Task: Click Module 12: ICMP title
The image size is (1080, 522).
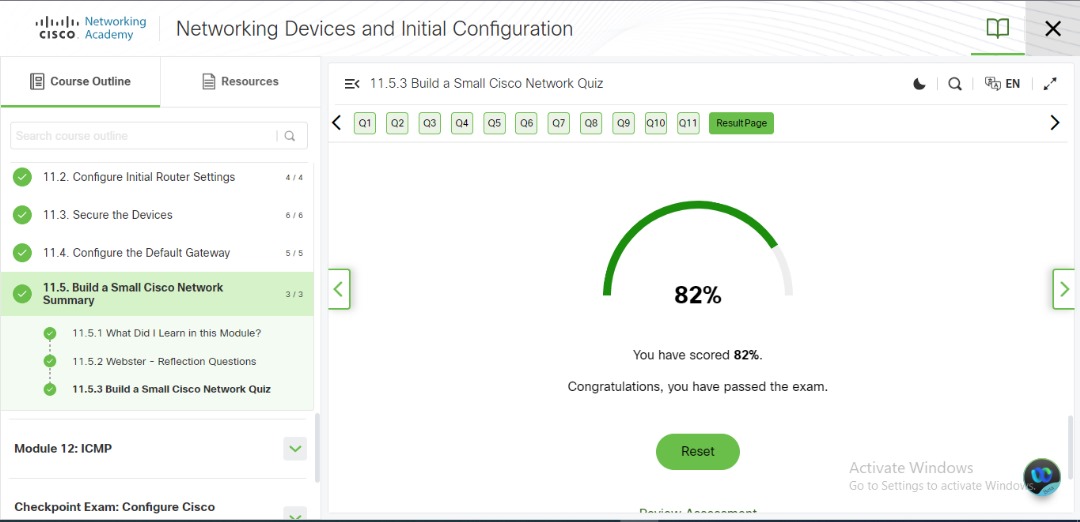Action: coord(63,448)
